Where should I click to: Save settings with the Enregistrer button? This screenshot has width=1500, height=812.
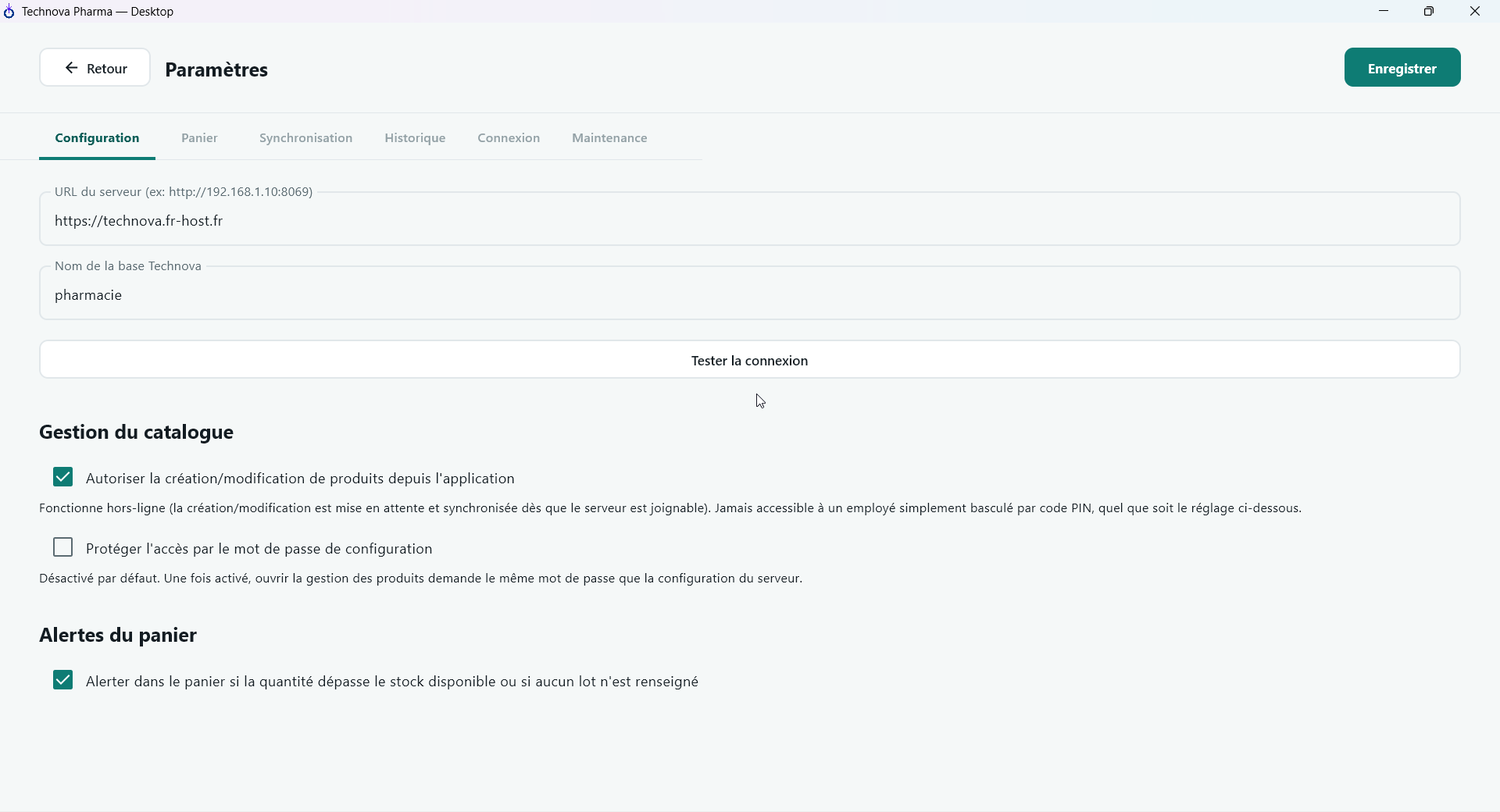1402,68
